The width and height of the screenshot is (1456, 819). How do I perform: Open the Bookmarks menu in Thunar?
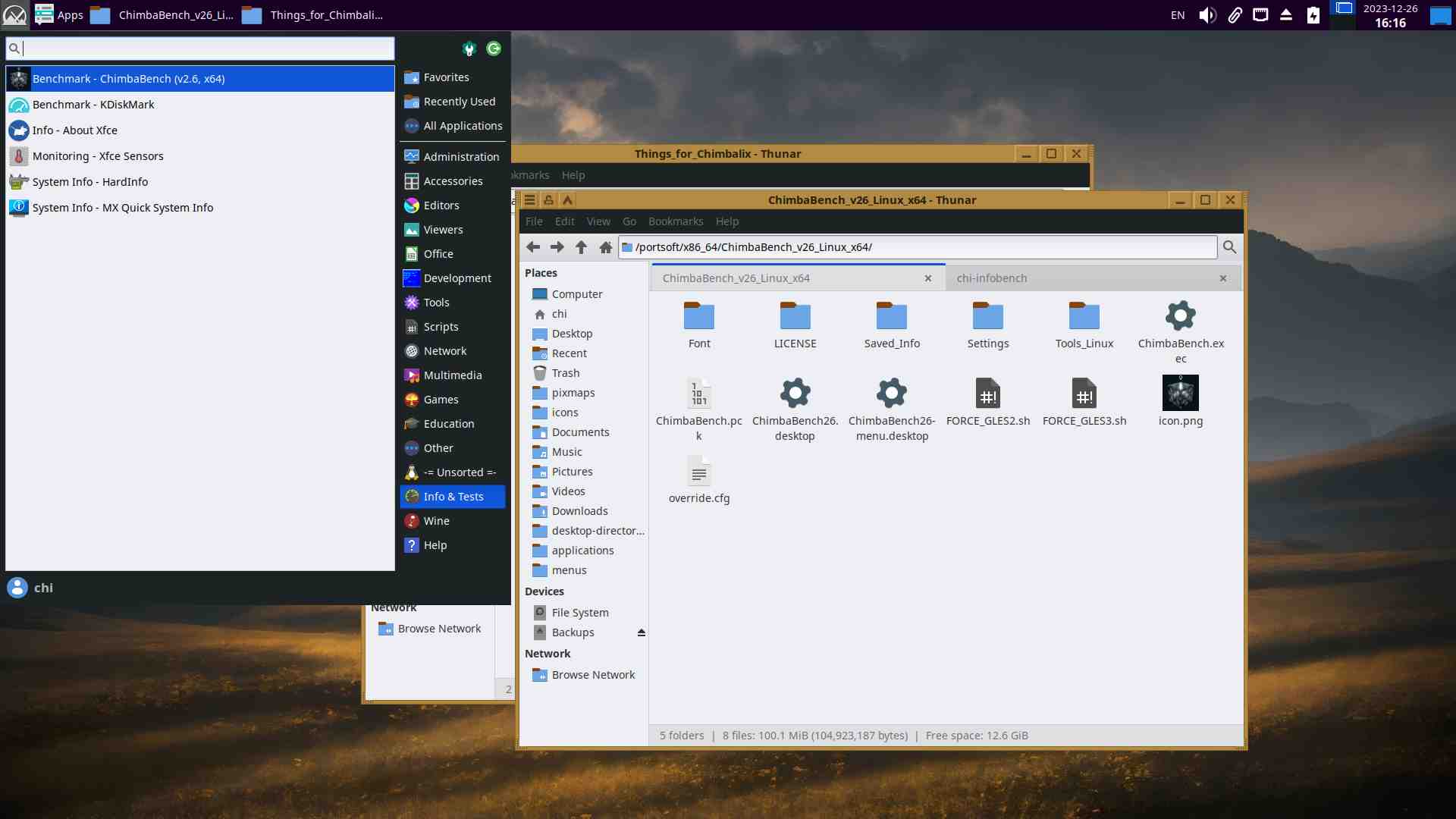(675, 221)
